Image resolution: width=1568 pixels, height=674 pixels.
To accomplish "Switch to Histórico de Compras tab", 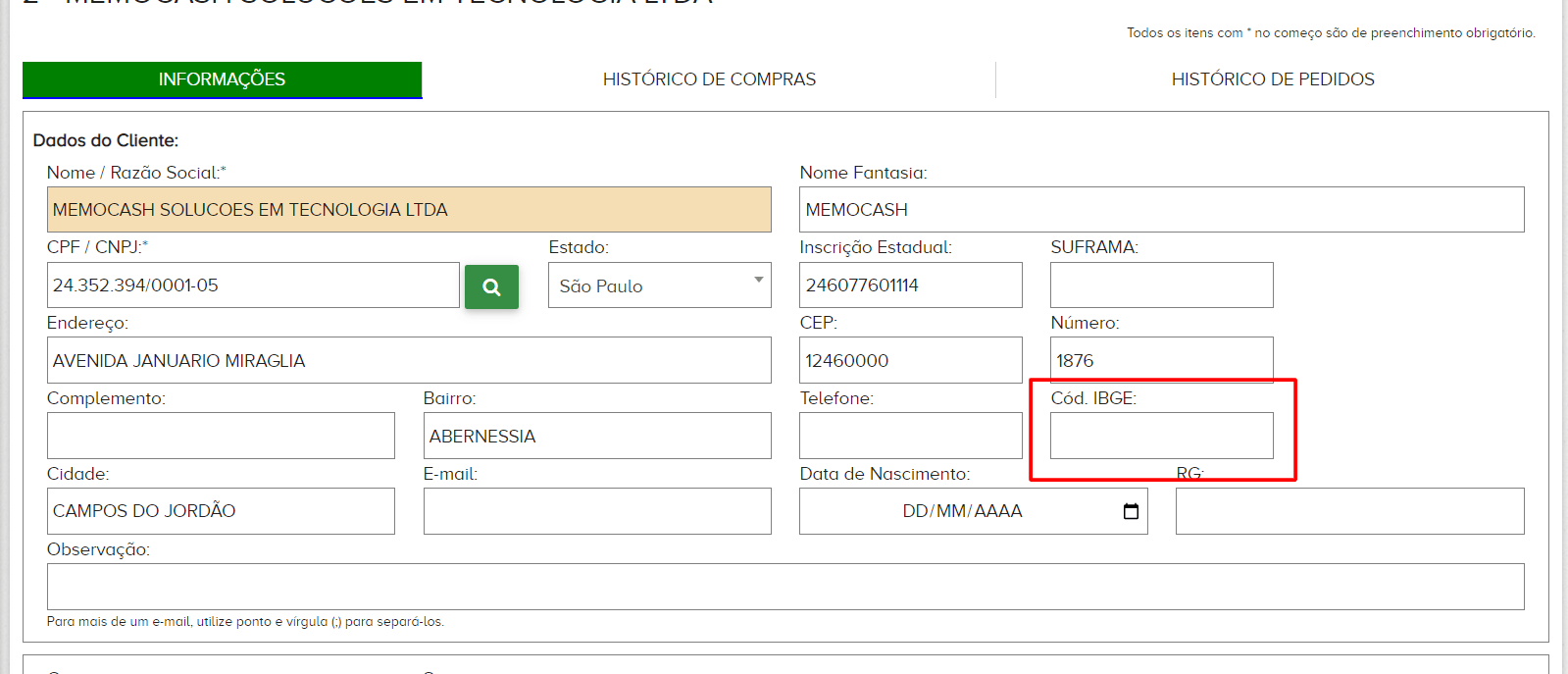I will (709, 79).
